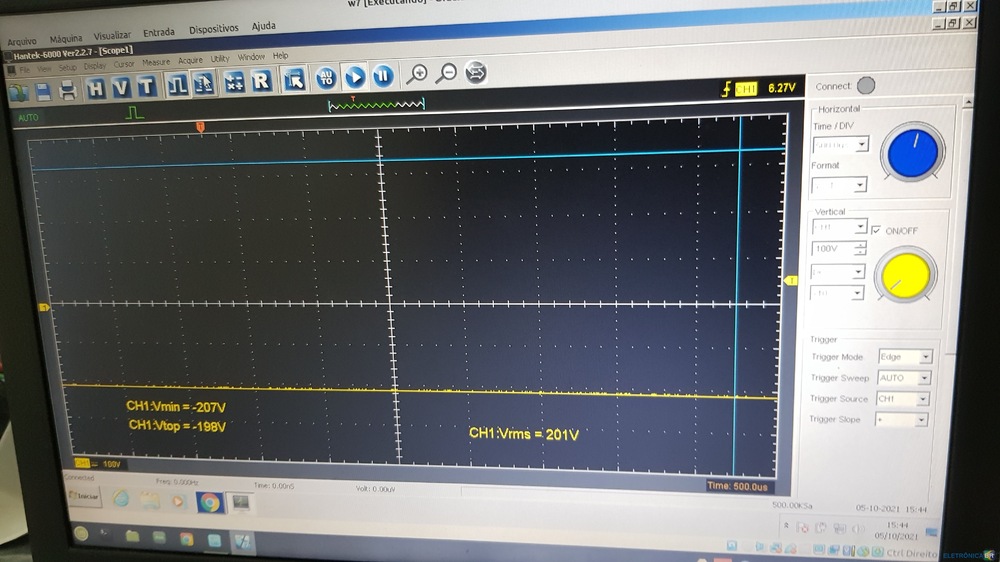The height and width of the screenshot is (562, 1000).
Task: Open the Window menu
Action: [251, 57]
